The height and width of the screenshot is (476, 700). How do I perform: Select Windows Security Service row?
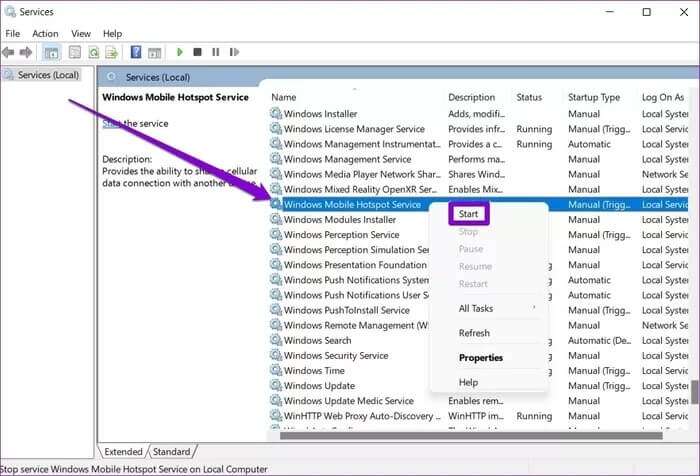(x=479, y=355)
